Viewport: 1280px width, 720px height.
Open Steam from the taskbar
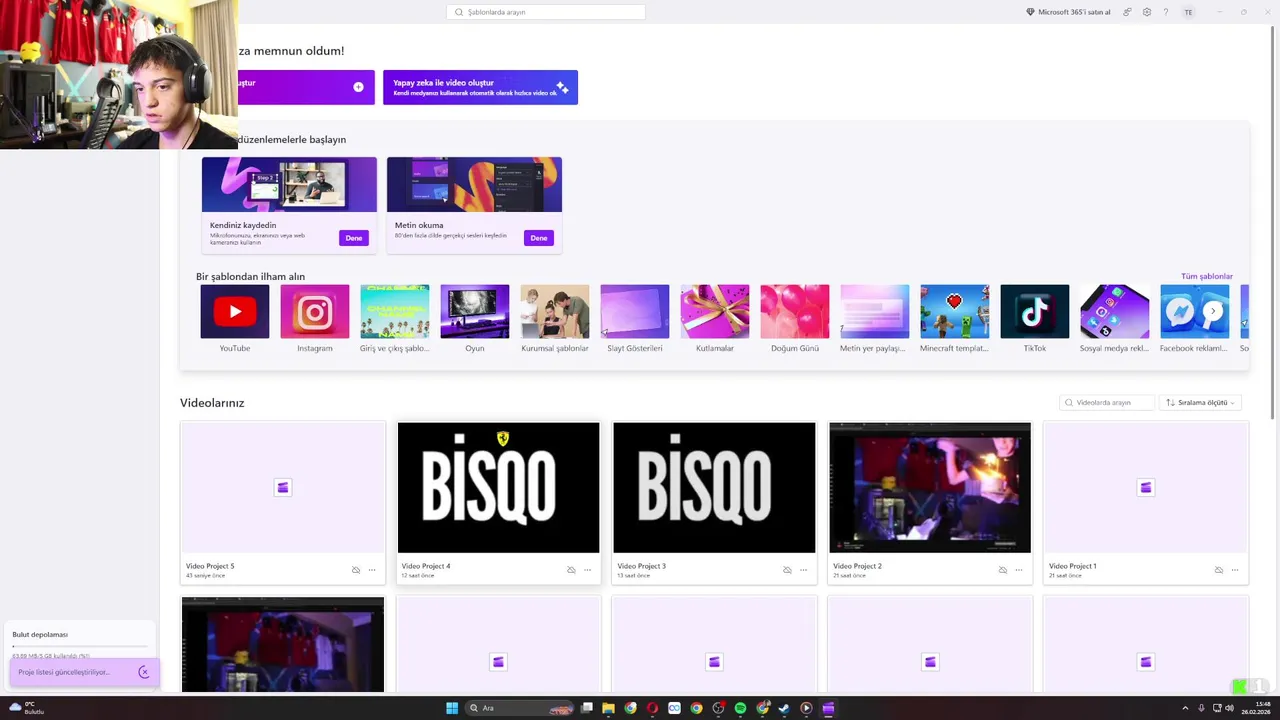(x=784, y=708)
